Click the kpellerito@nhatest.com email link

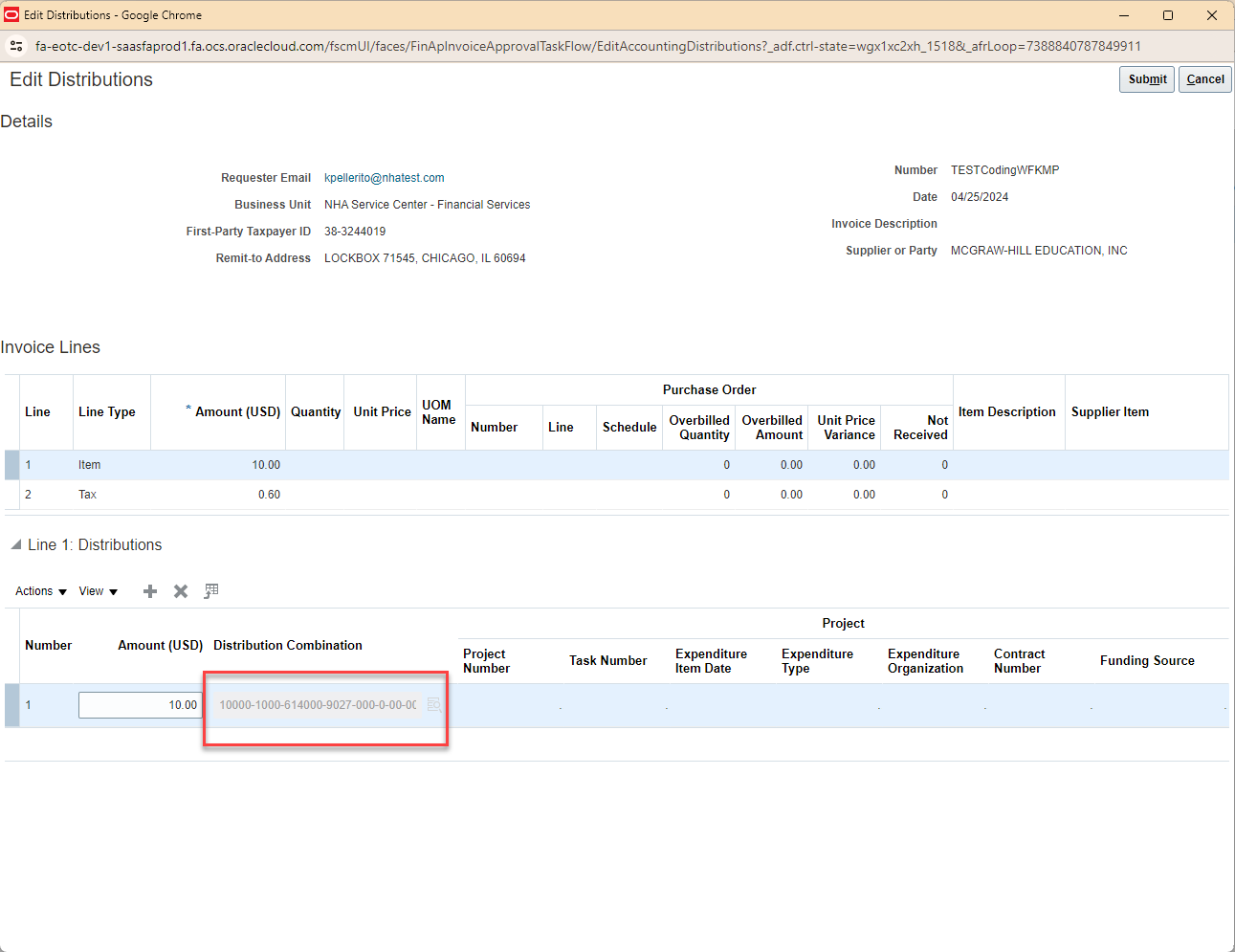tap(384, 178)
